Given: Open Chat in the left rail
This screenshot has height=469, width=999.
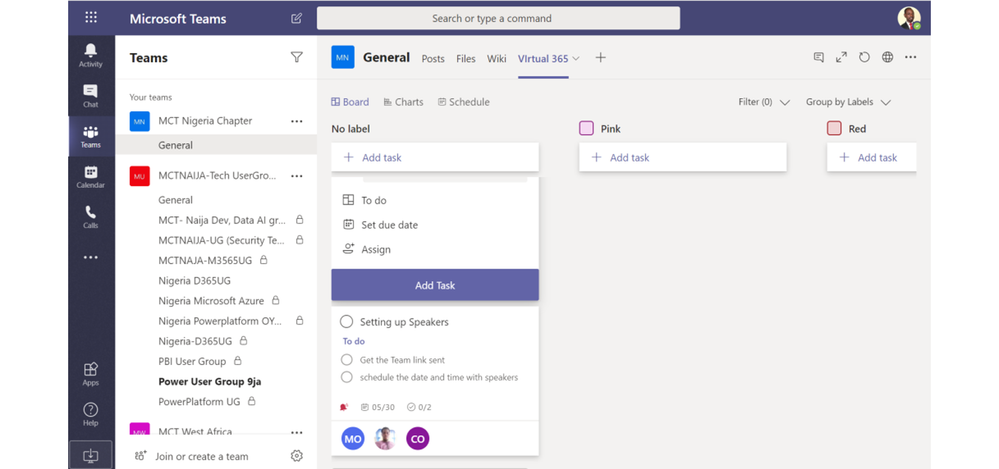Looking at the screenshot, I should [x=90, y=96].
